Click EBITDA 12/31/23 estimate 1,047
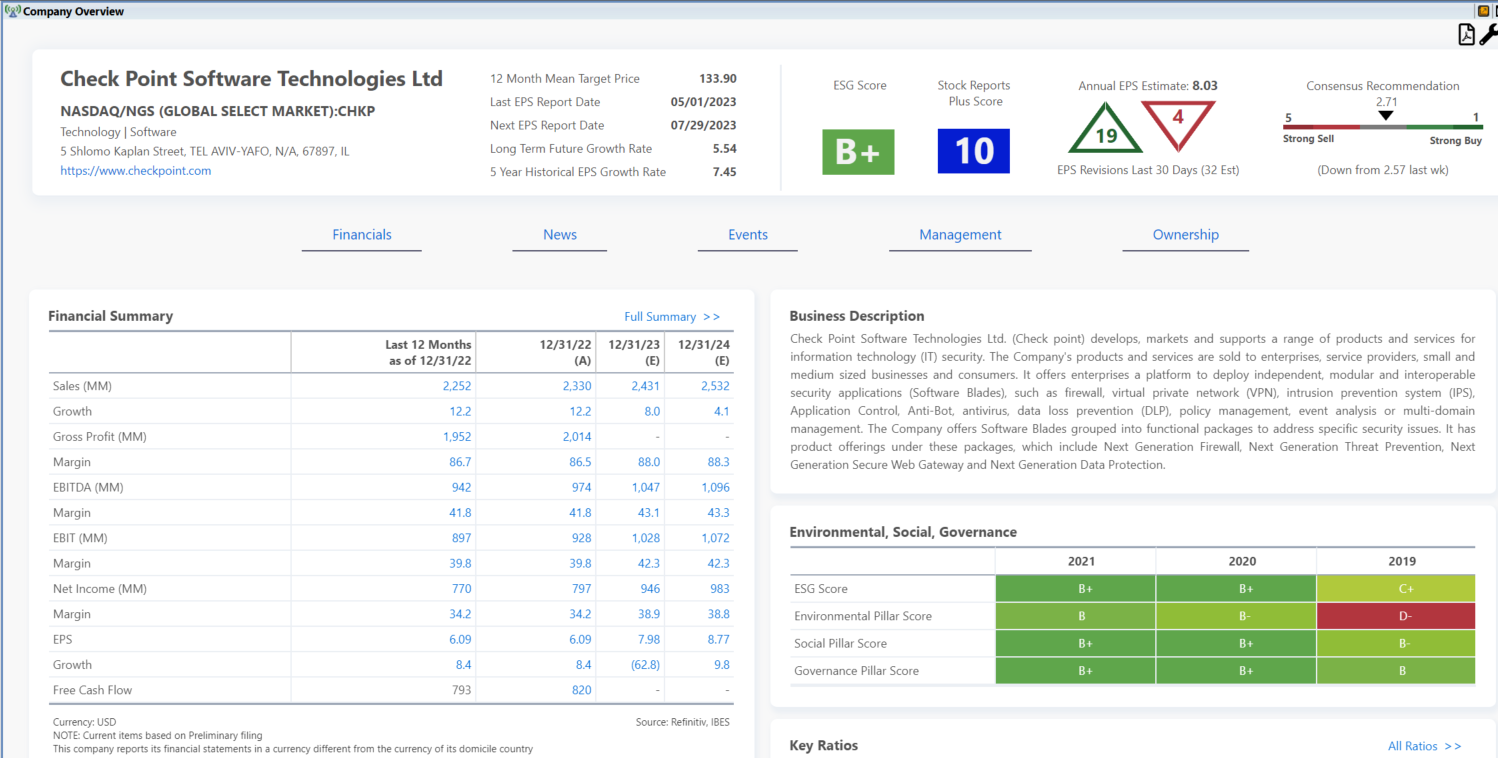This screenshot has width=1498, height=758. coord(646,488)
